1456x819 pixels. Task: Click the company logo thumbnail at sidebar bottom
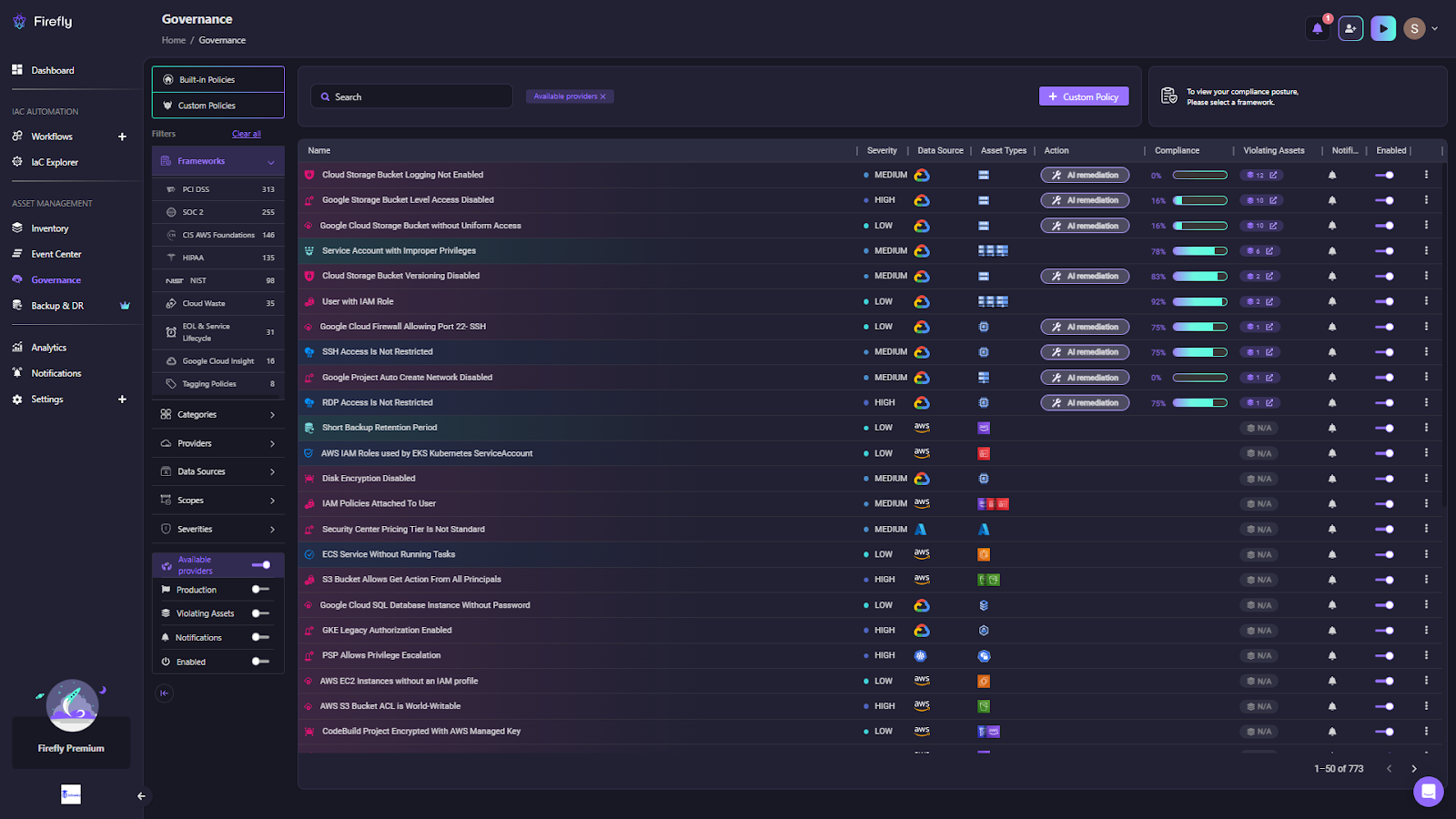71,794
